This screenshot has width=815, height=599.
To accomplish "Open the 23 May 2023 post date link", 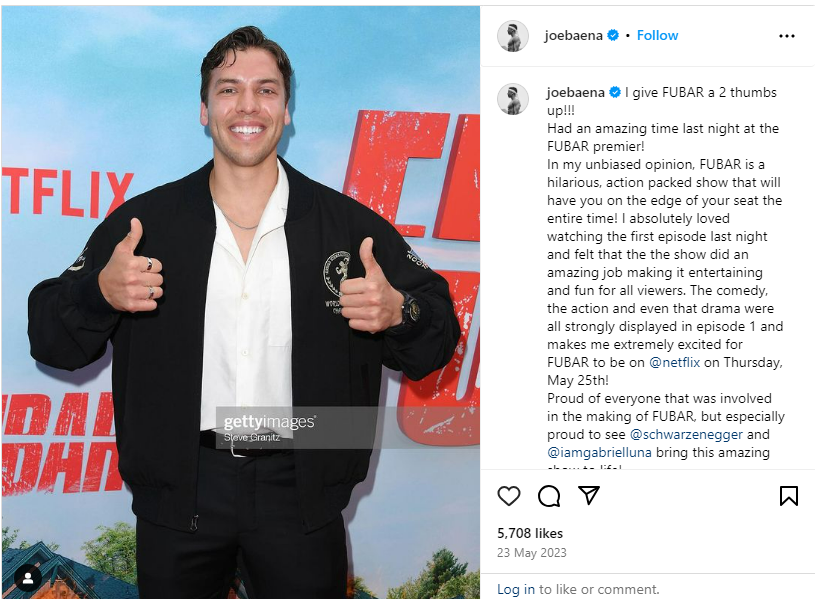I will [x=532, y=553].
